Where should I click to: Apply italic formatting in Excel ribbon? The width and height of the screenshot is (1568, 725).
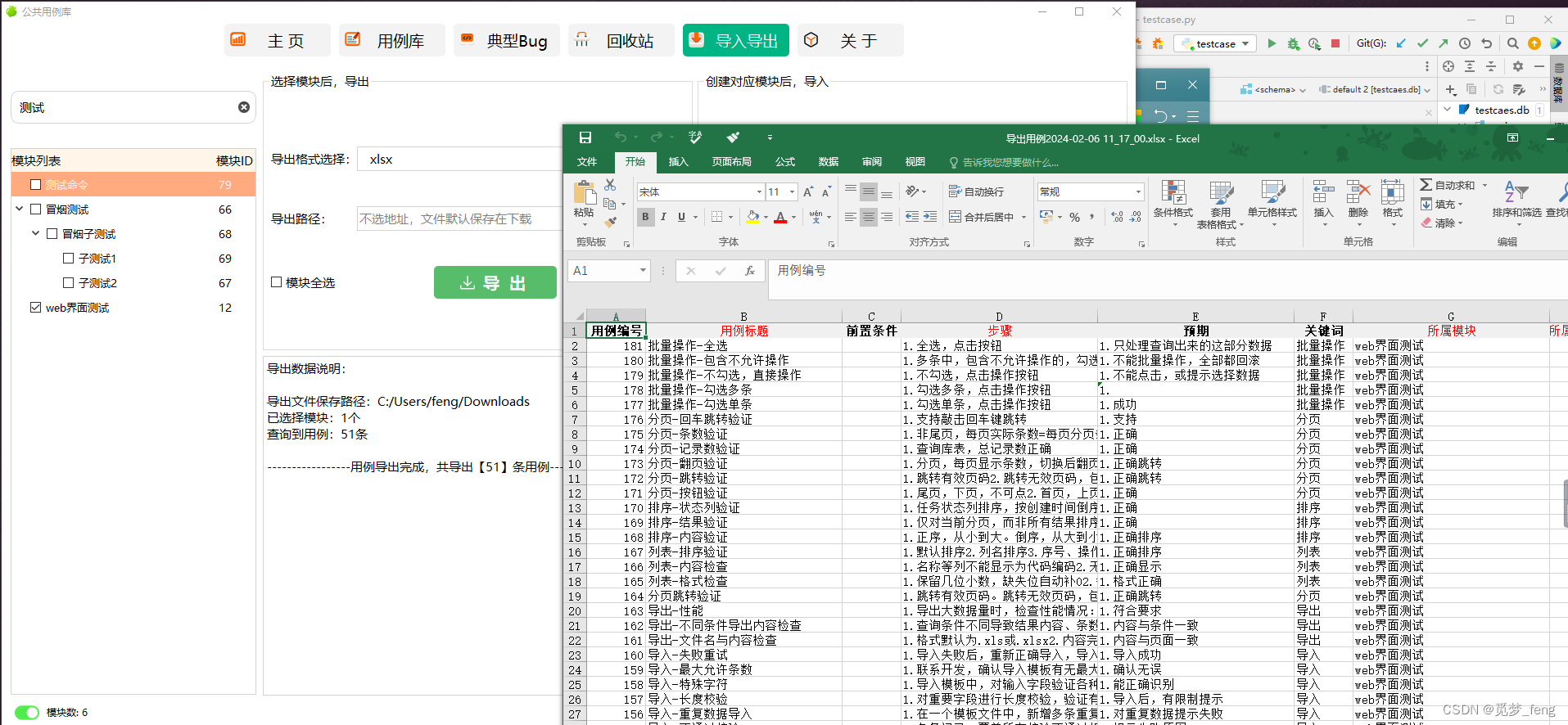663,217
